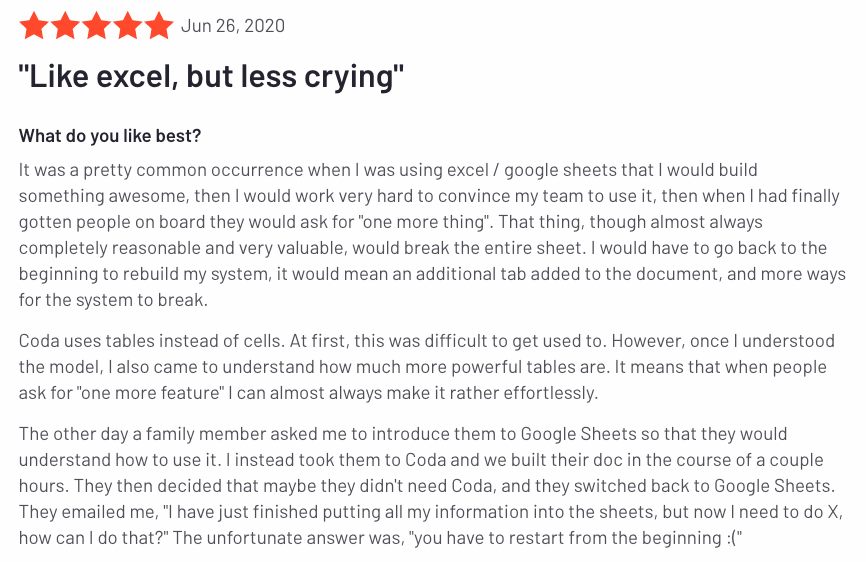Click the second orange rating star
Viewport: 866px width, 562px height.
65,26
